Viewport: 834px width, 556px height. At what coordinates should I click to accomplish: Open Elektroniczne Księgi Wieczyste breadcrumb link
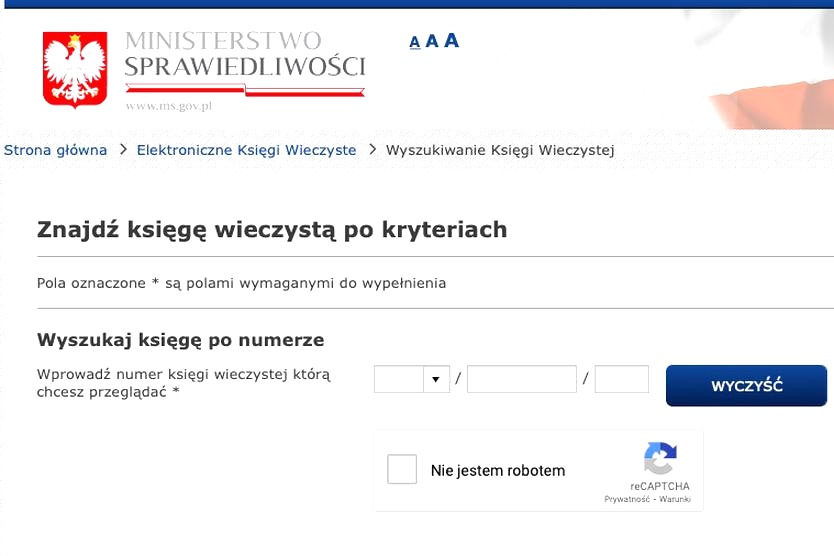point(246,150)
